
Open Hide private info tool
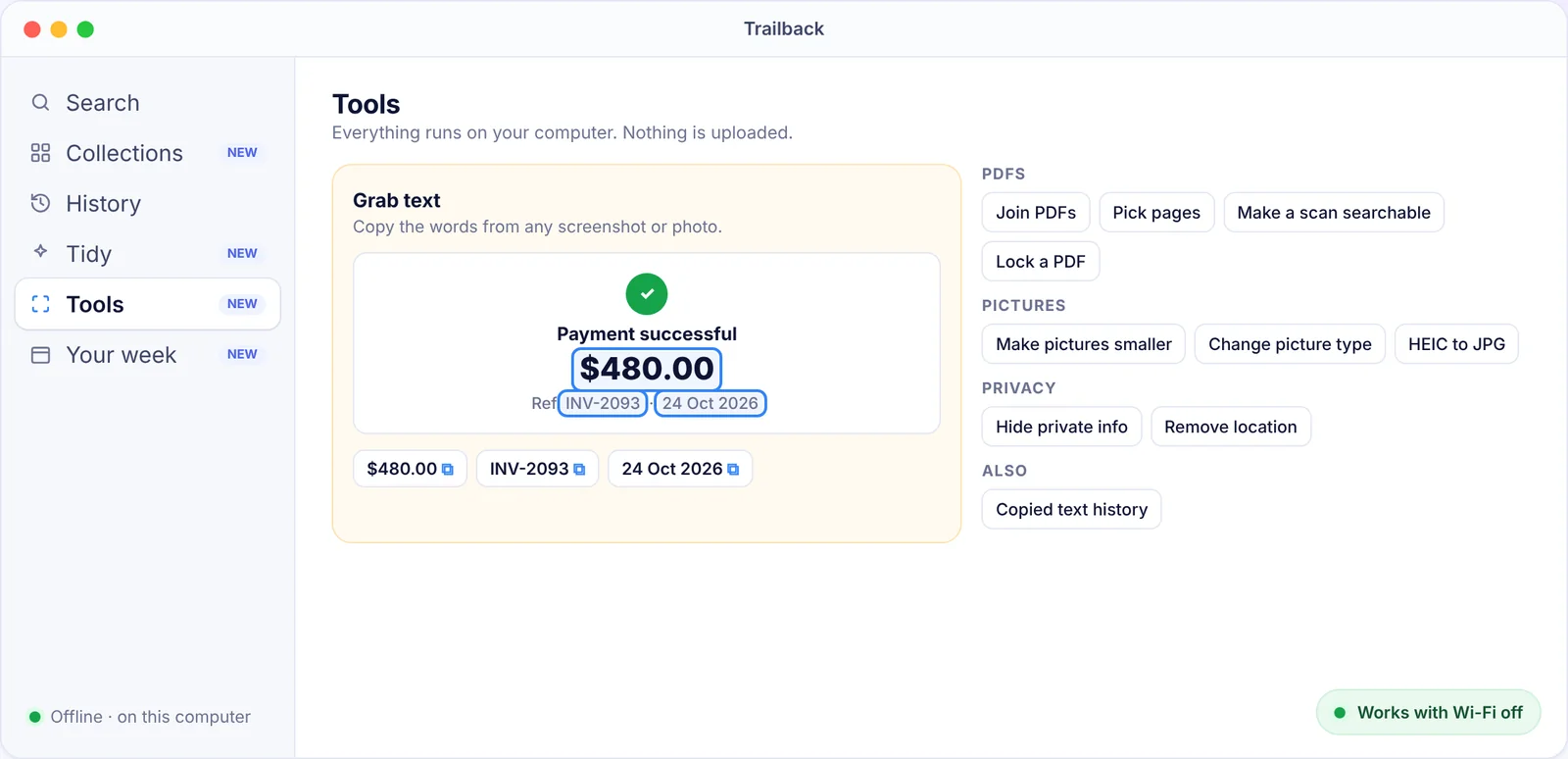[x=1061, y=427]
